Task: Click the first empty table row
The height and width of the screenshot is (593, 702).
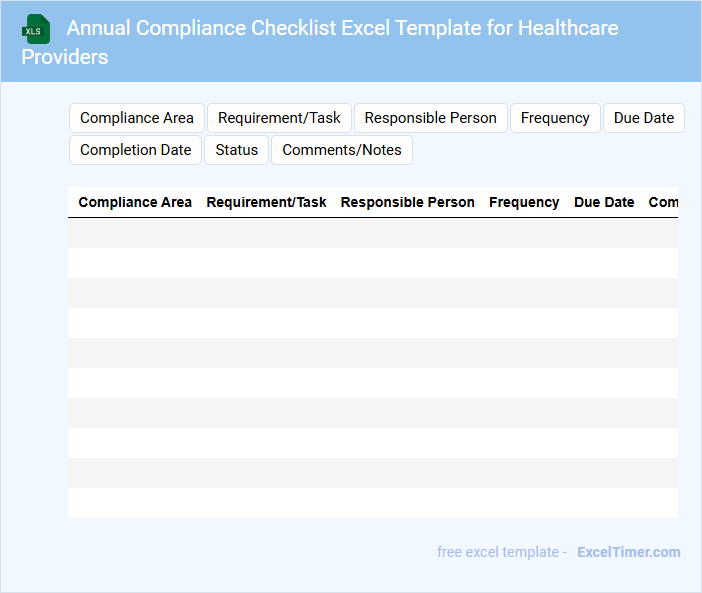Action: click(373, 233)
